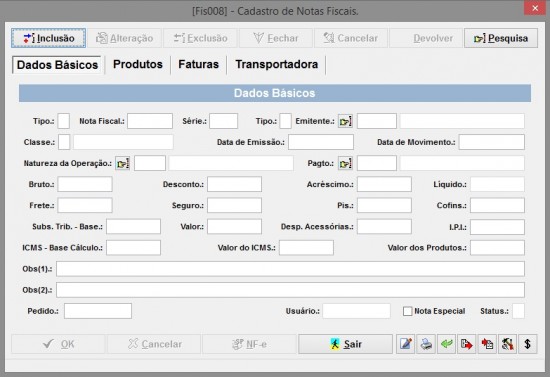Click the Nota Fiscal number field
Screen dimensions: 550x377
pyautogui.click(x=150, y=121)
